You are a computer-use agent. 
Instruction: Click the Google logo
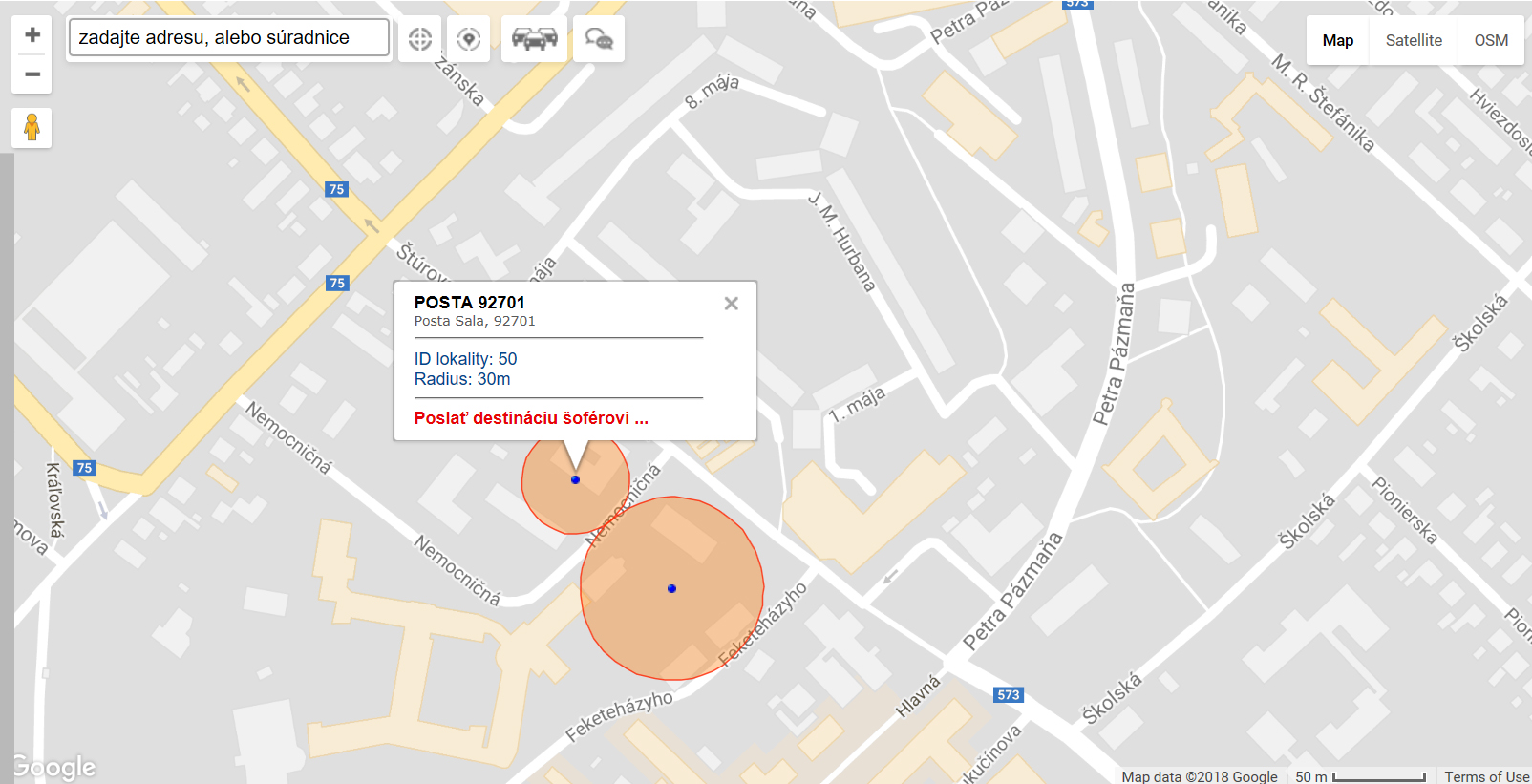(x=54, y=767)
